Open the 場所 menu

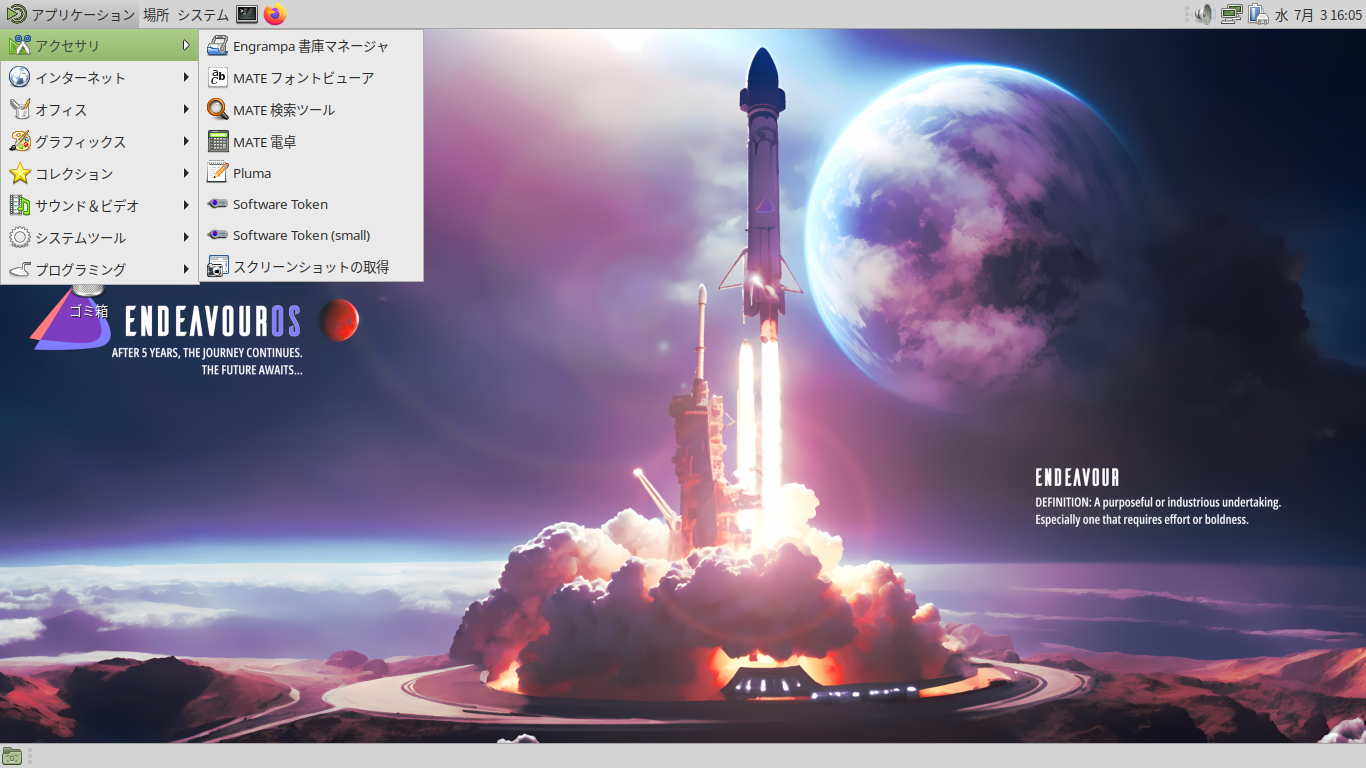[x=156, y=15]
